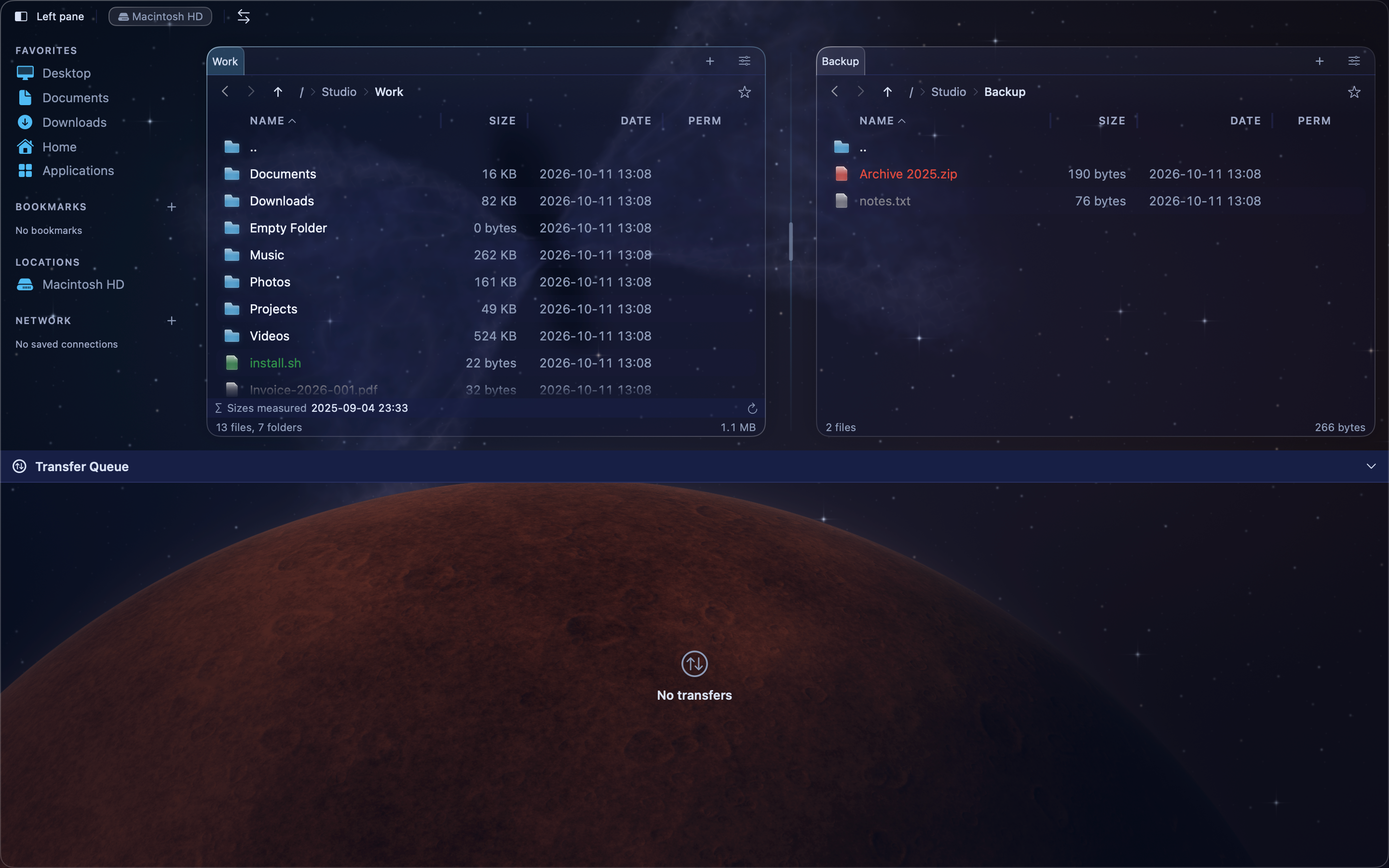Select the Empty Folder row

(486, 228)
